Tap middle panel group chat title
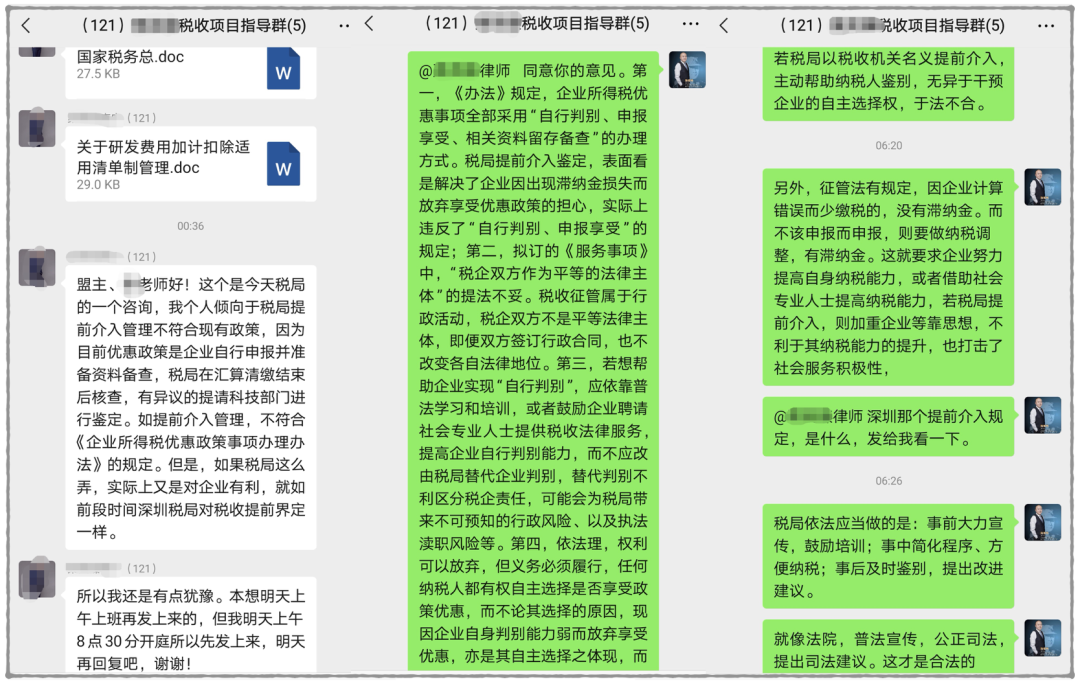The image size is (1080, 684). tap(535, 24)
